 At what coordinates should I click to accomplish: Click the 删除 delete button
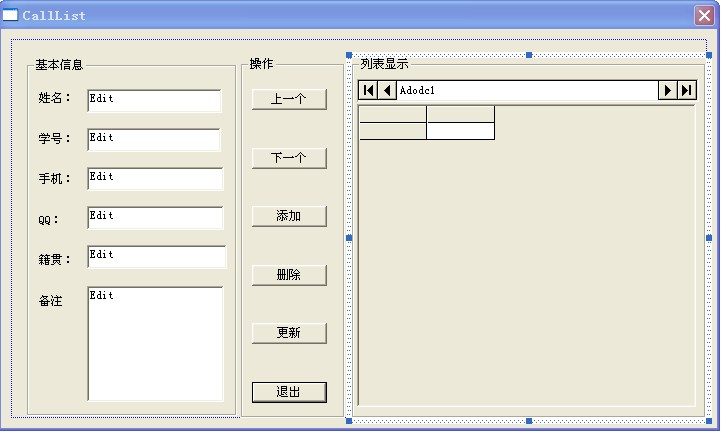(289, 275)
